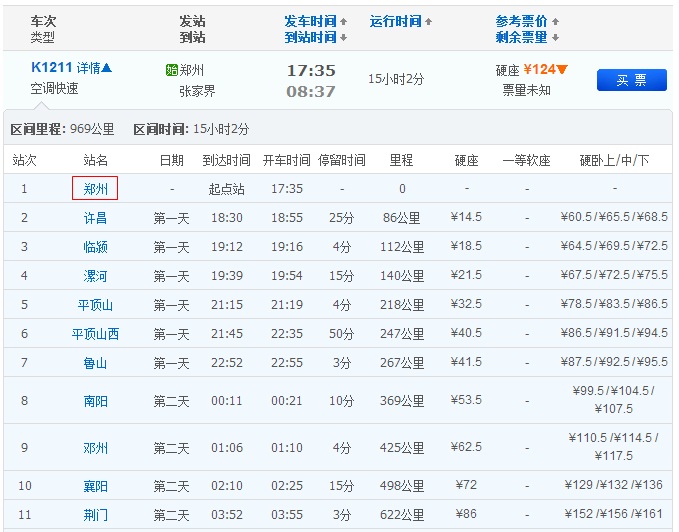
Task: Sort by 到站时间 arrival time arrow
Action: click(x=344, y=38)
